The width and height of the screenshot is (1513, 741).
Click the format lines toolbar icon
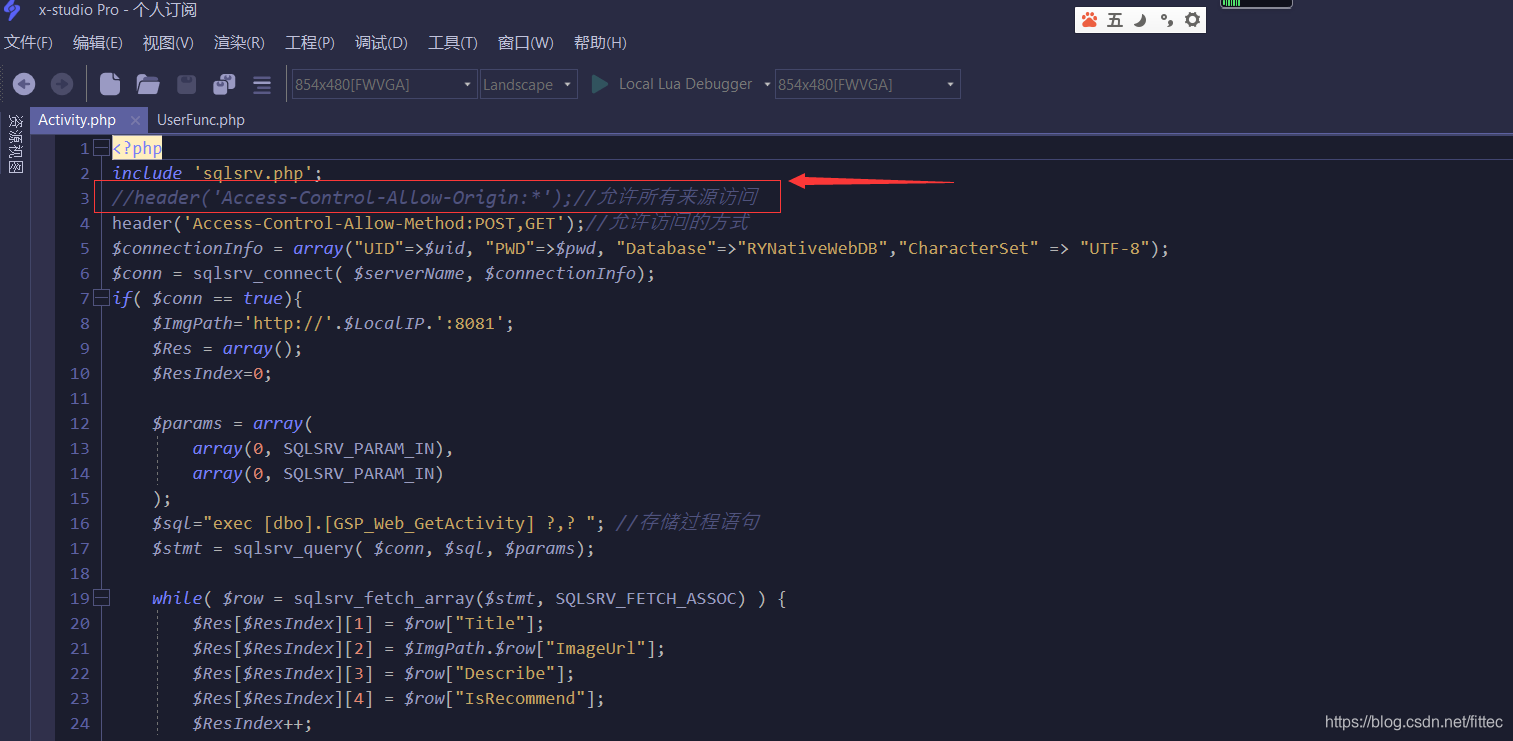click(x=262, y=84)
